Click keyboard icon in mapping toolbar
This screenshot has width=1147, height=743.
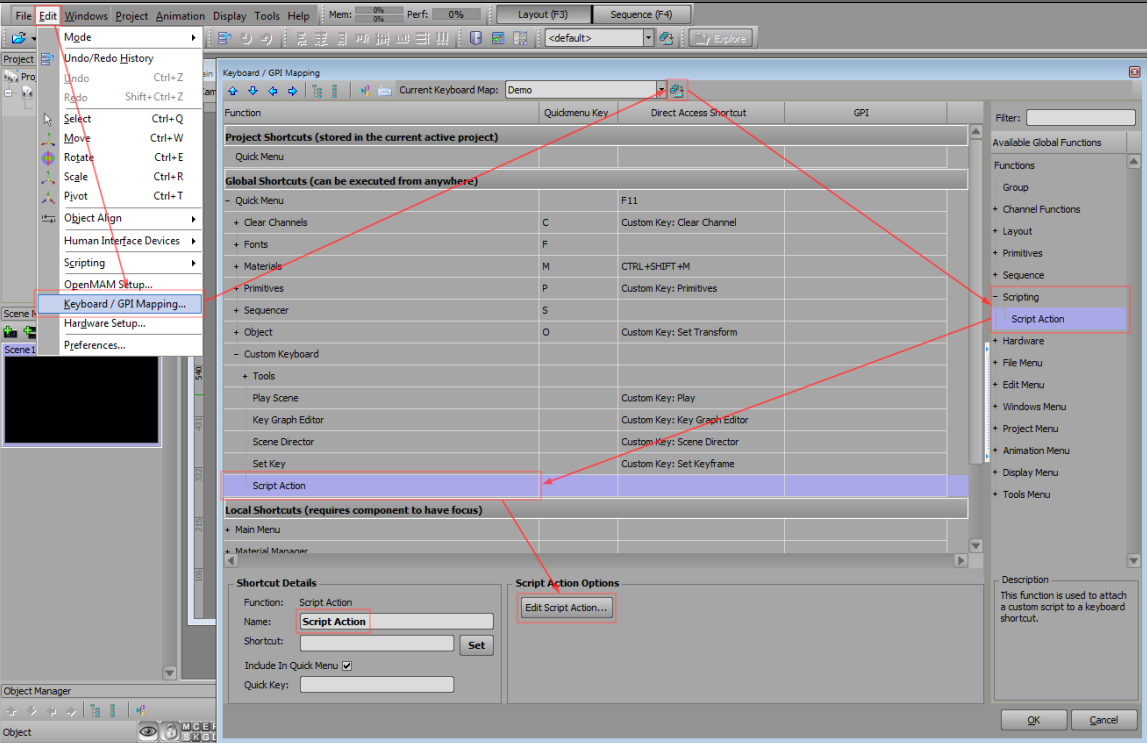pos(384,91)
